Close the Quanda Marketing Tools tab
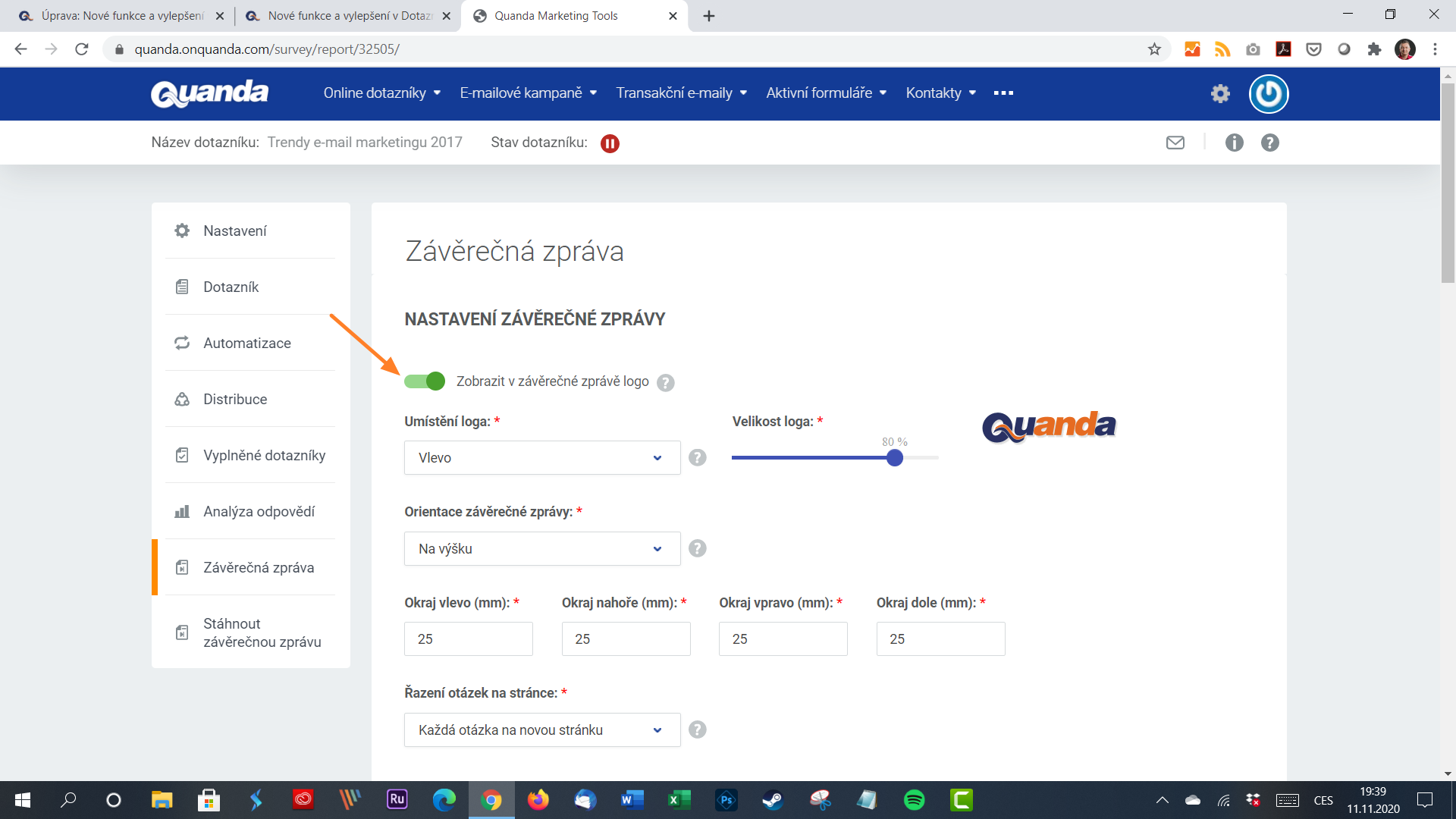 pos(673,16)
